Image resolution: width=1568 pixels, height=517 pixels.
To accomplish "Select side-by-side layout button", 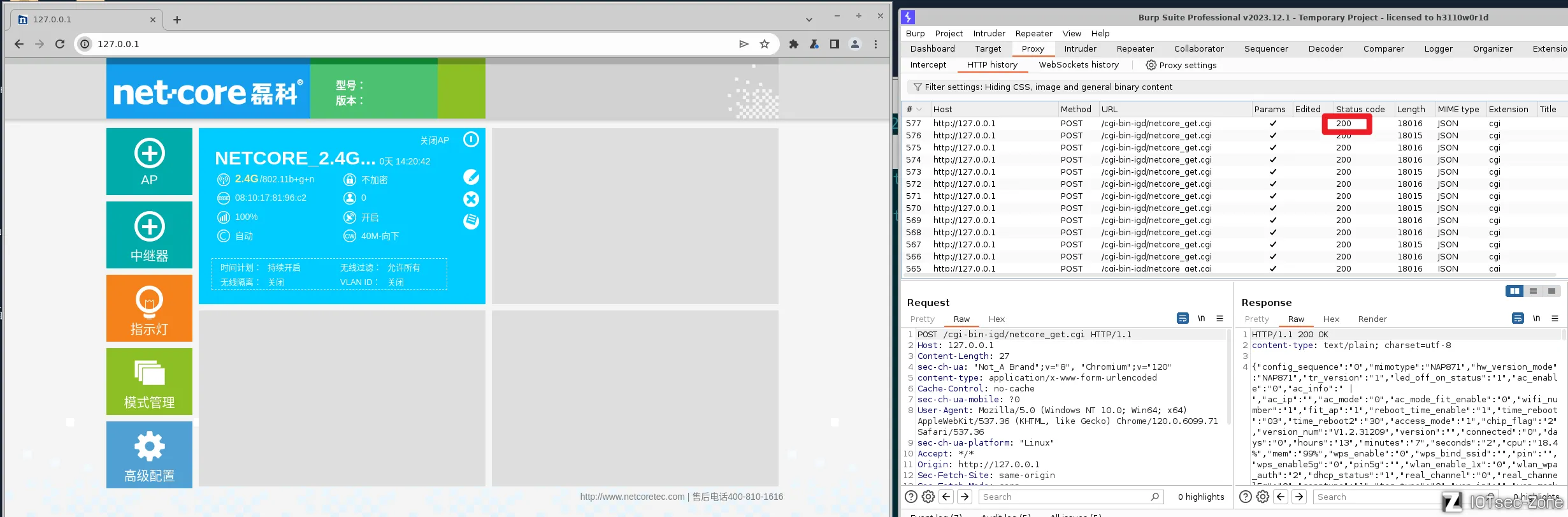I will [x=1514, y=291].
